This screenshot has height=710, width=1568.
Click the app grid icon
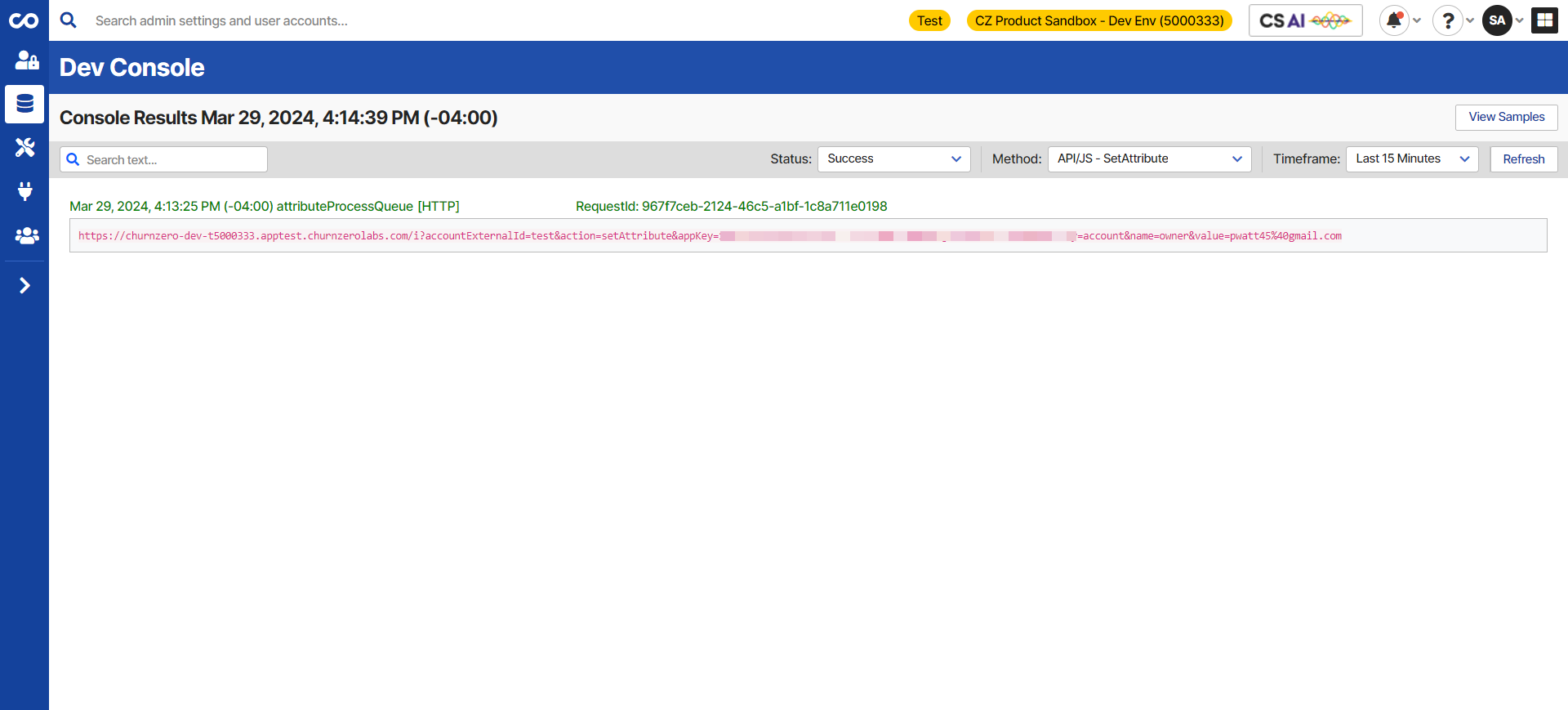click(1545, 20)
